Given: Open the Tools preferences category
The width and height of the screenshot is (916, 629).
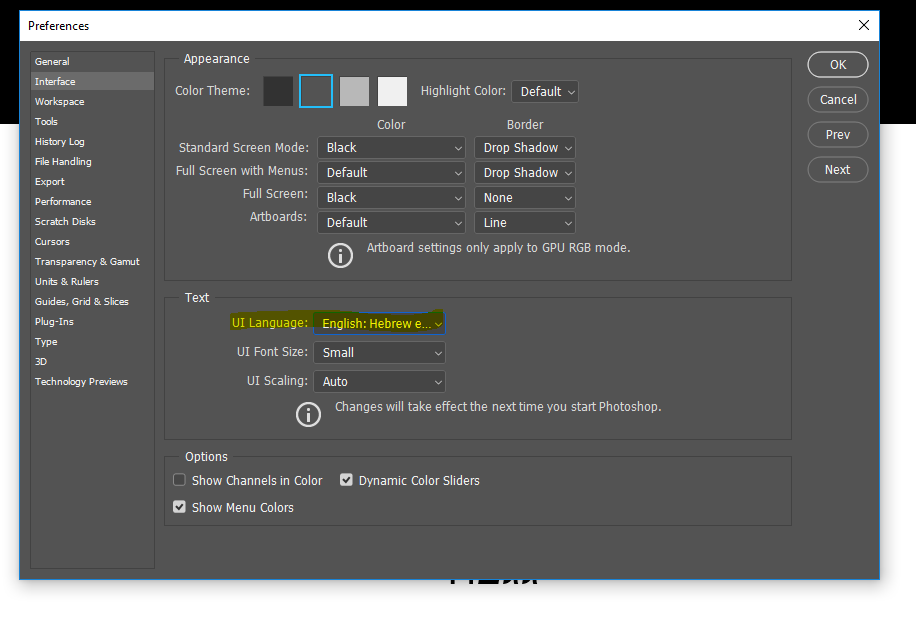Looking at the screenshot, I should click(92, 121).
